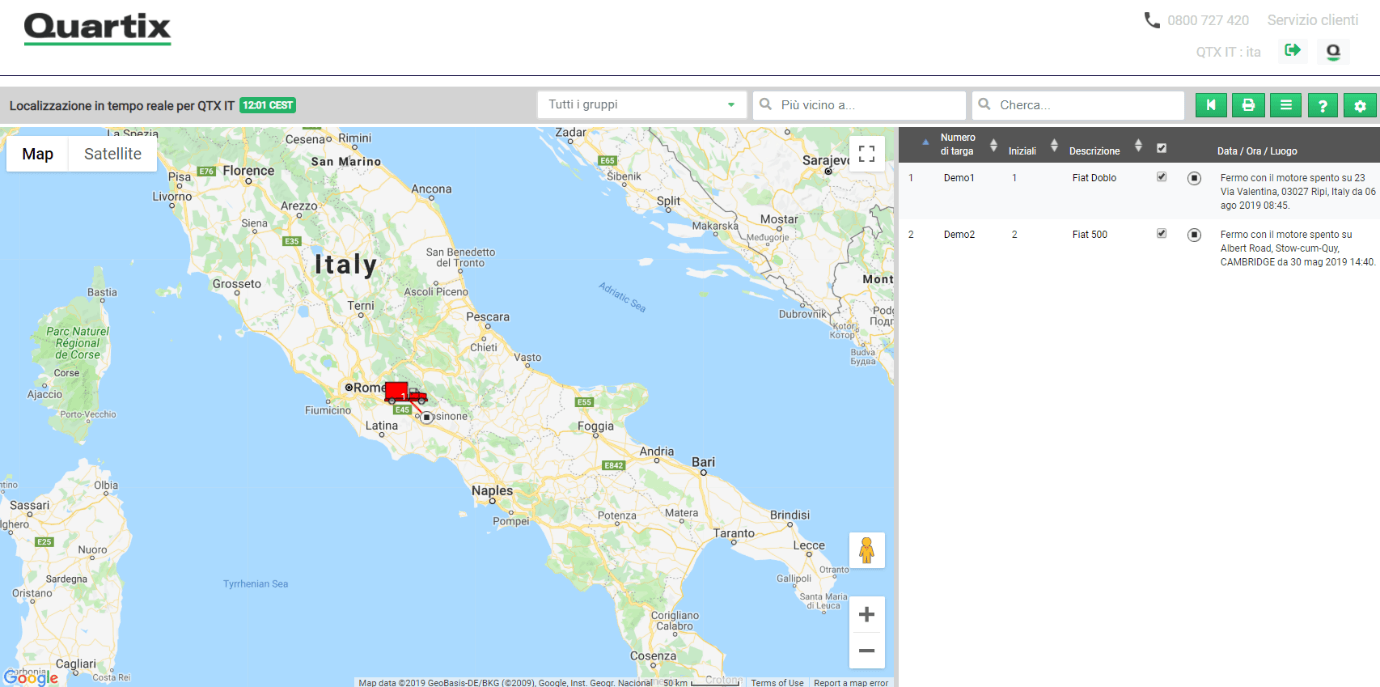Open settings with the gear icon
This screenshot has width=1380, height=687.
(x=1359, y=105)
